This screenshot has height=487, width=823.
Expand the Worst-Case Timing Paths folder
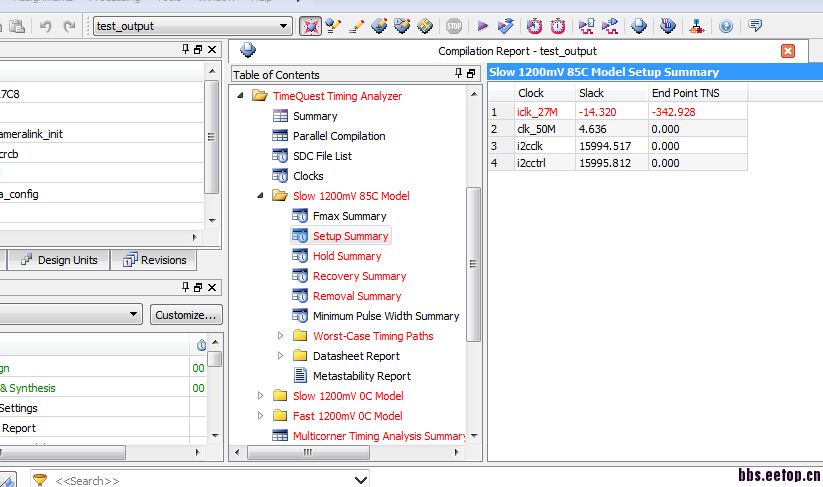tap(281, 336)
